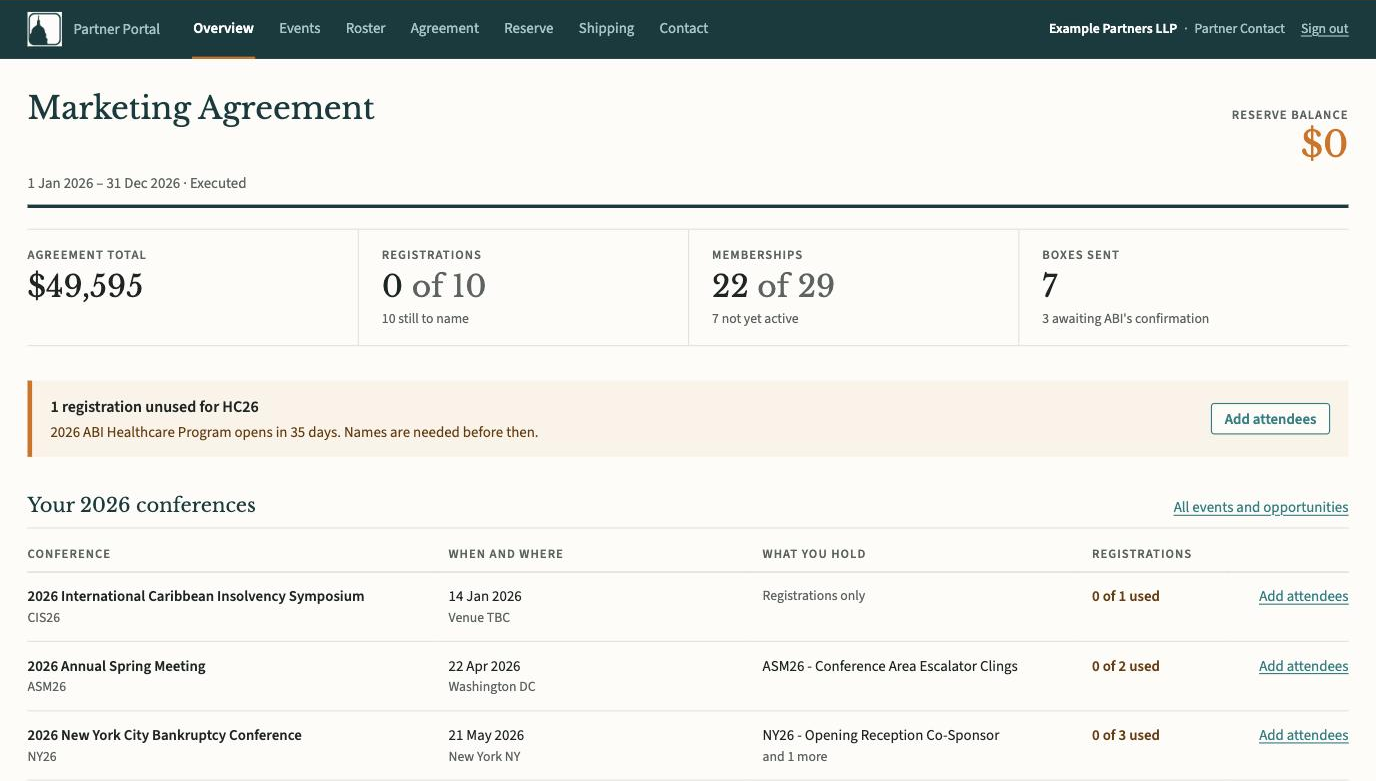Click the boxes sent count 7
Screen dimensions: 1376x781
[1050, 286]
